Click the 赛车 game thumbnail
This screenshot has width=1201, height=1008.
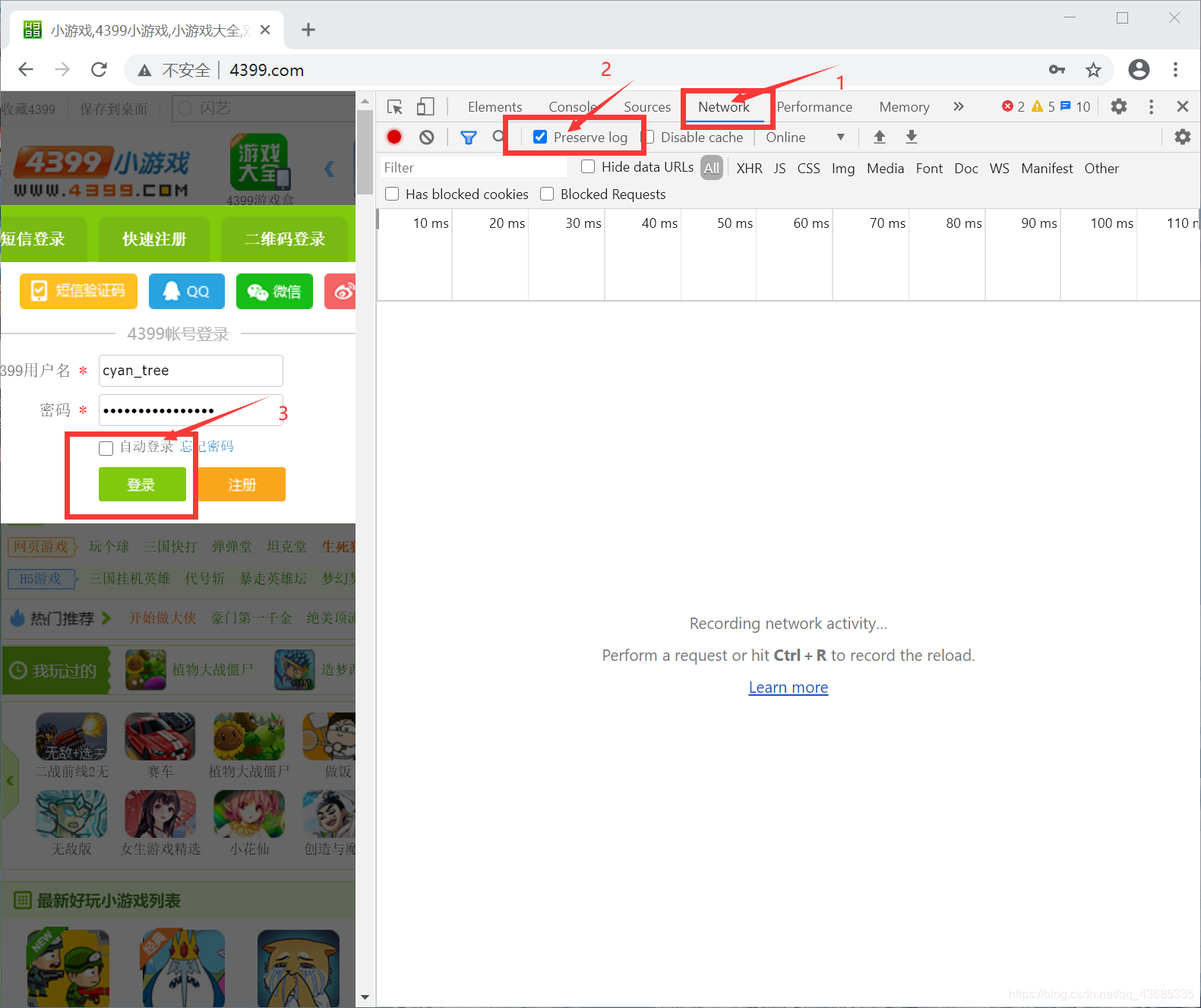[x=160, y=737]
